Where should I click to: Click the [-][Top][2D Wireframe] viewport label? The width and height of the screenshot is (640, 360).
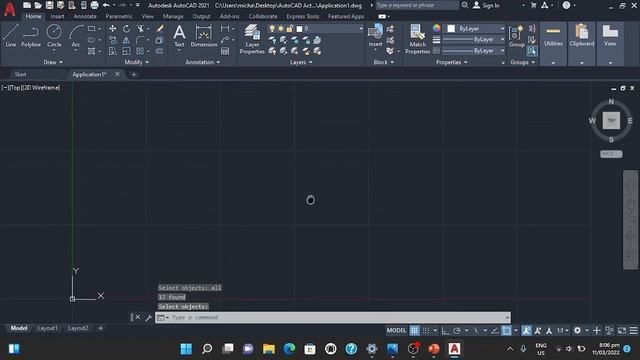coord(31,88)
